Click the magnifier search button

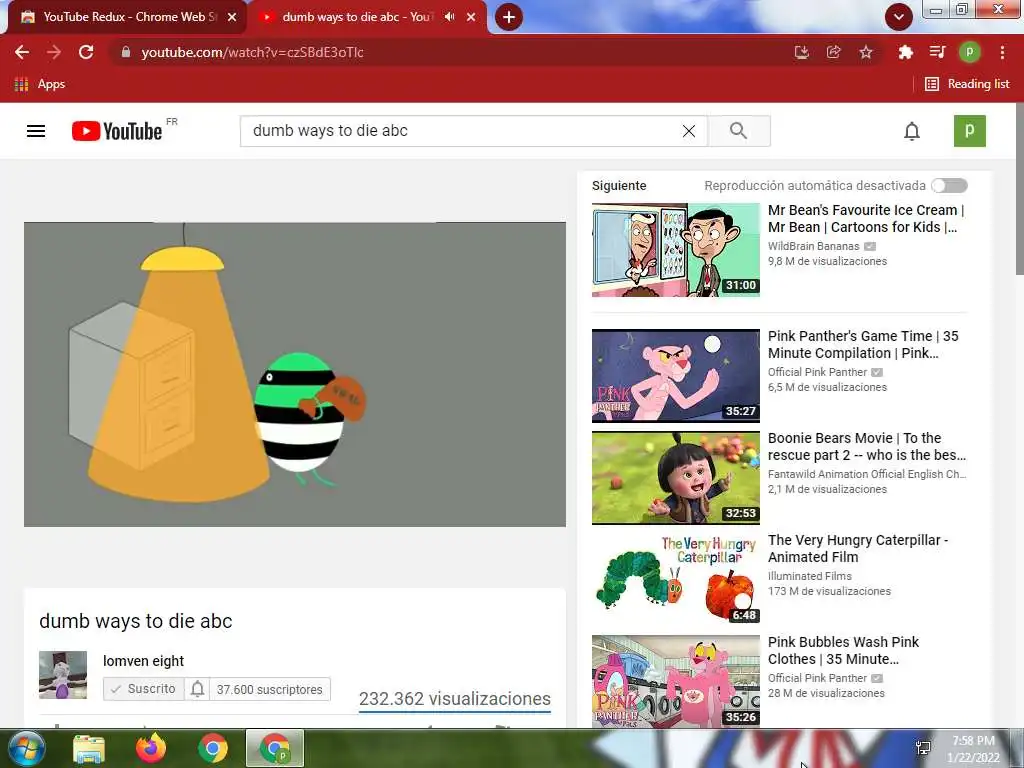[x=739, y=131]
